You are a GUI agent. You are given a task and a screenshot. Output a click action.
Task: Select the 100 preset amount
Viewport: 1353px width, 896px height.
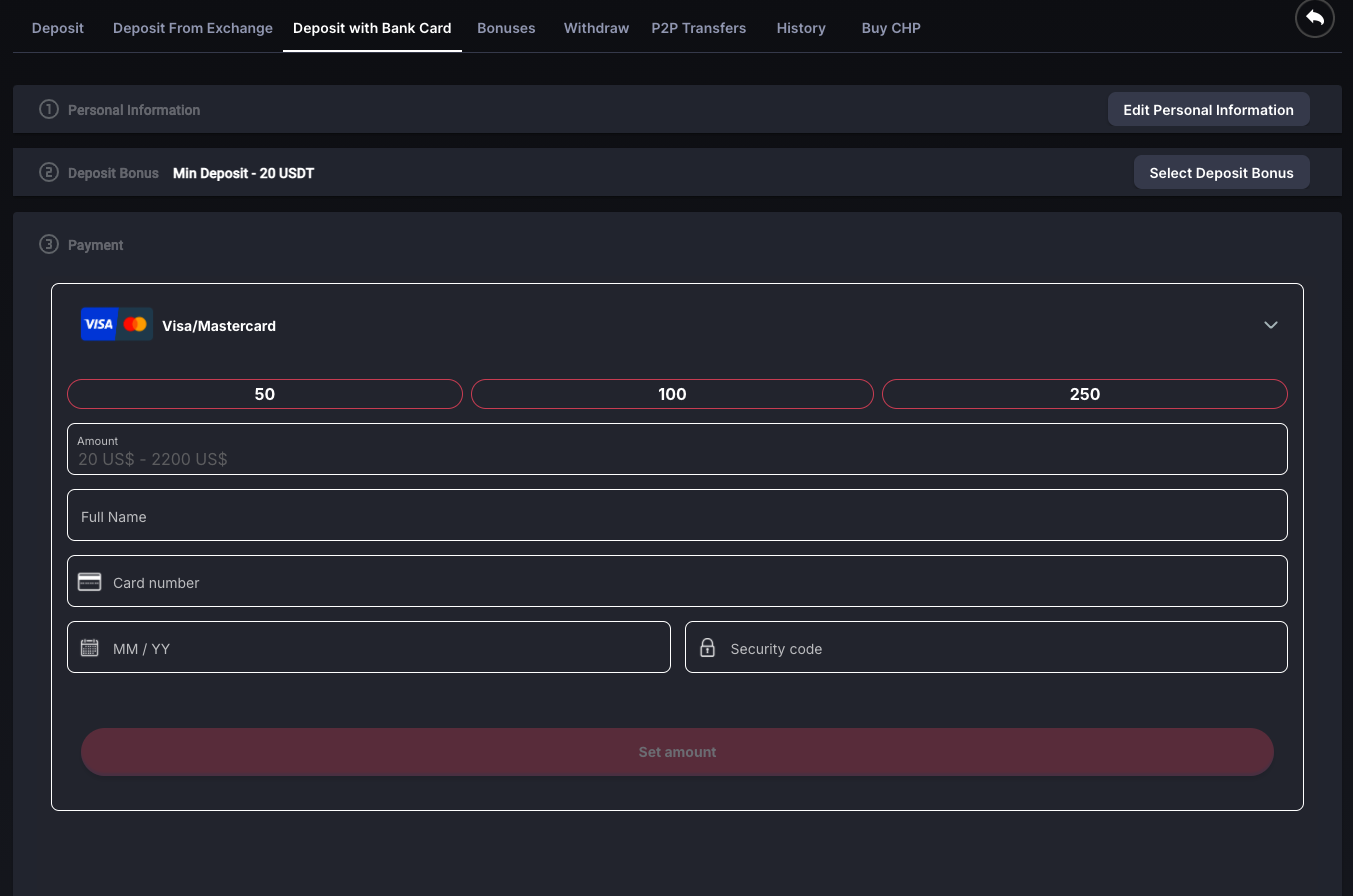(x=672, y=394)
